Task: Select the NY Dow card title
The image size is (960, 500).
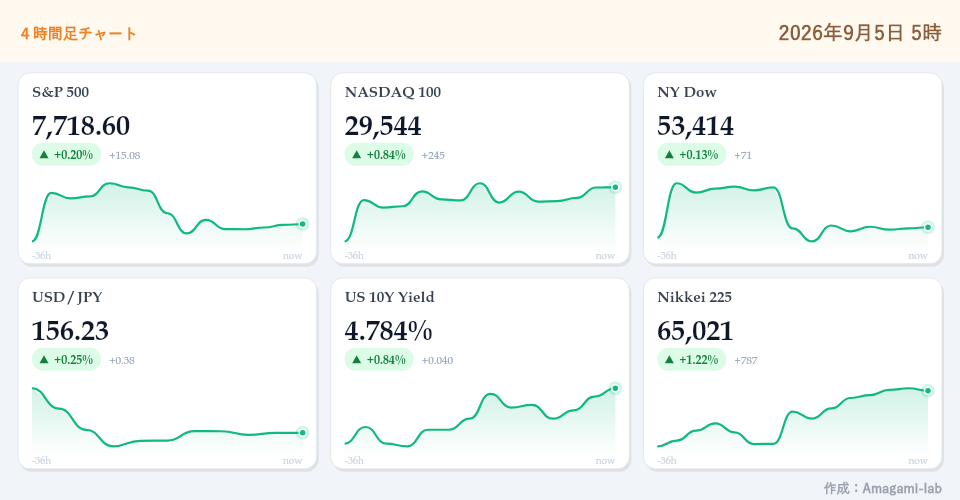Action: tap(686, 92)
